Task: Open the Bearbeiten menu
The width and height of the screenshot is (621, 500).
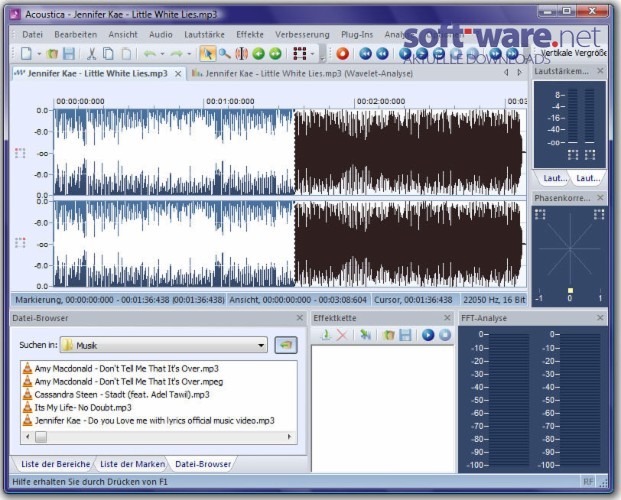Action: click(x=76, y=34)
